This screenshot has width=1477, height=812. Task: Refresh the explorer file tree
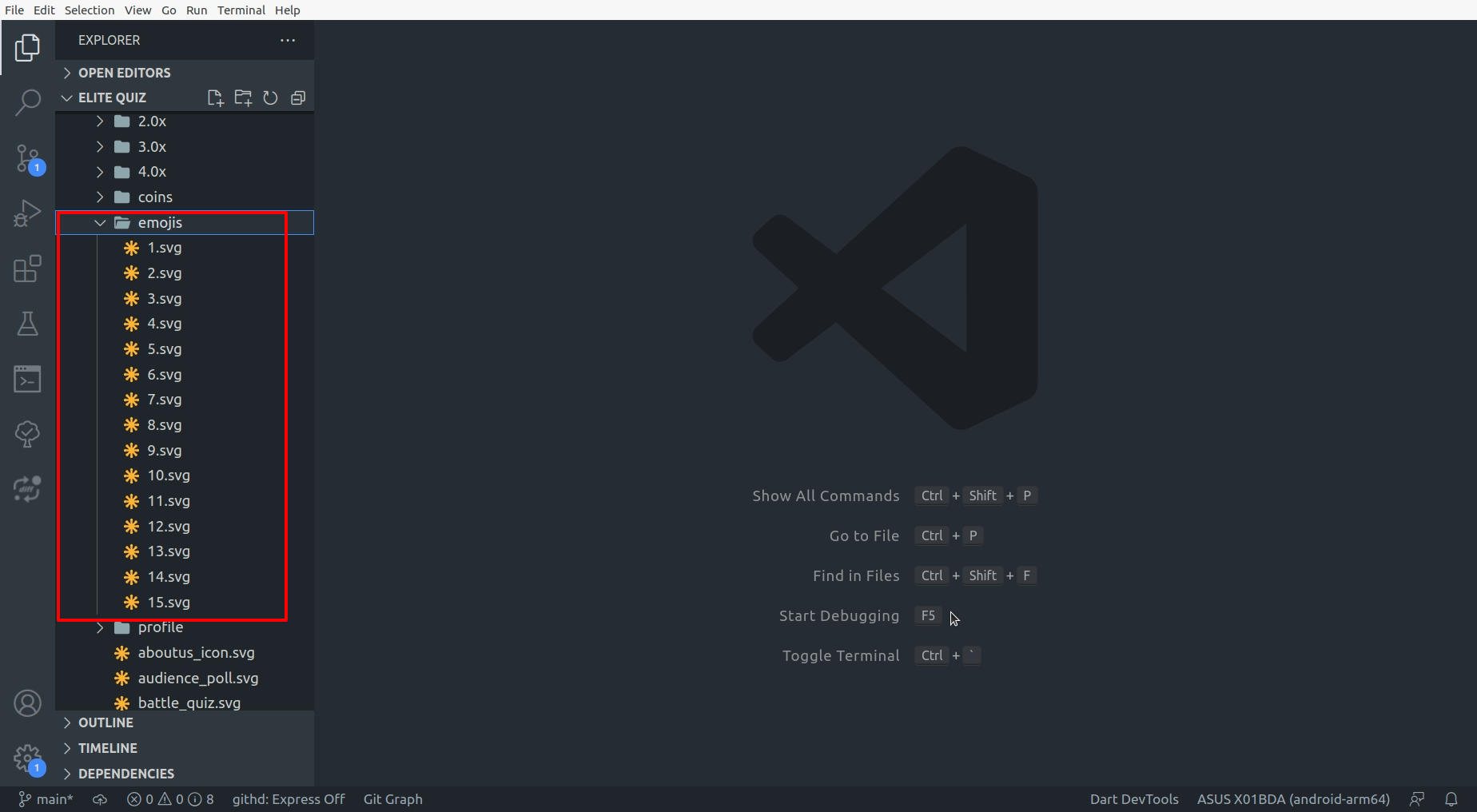point(270,98)
